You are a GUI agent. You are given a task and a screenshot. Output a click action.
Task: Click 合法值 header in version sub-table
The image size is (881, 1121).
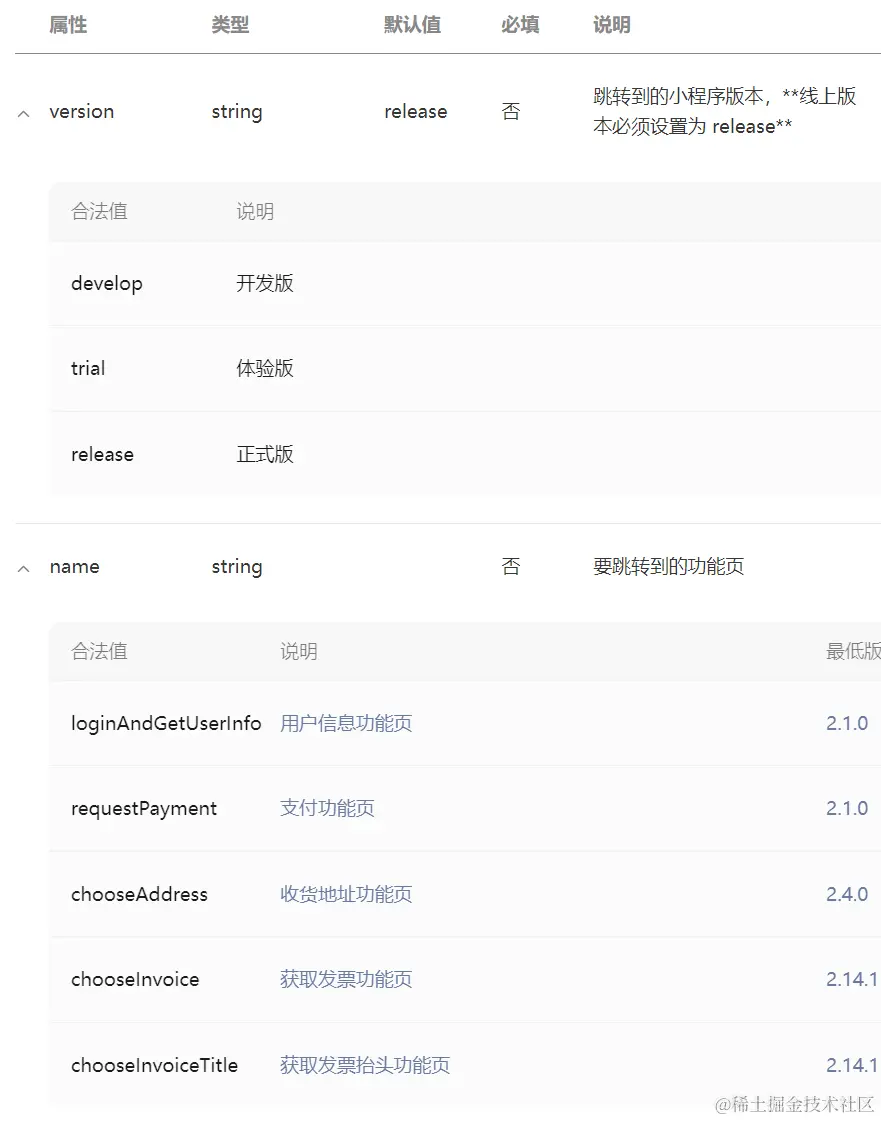click(99, 211)
